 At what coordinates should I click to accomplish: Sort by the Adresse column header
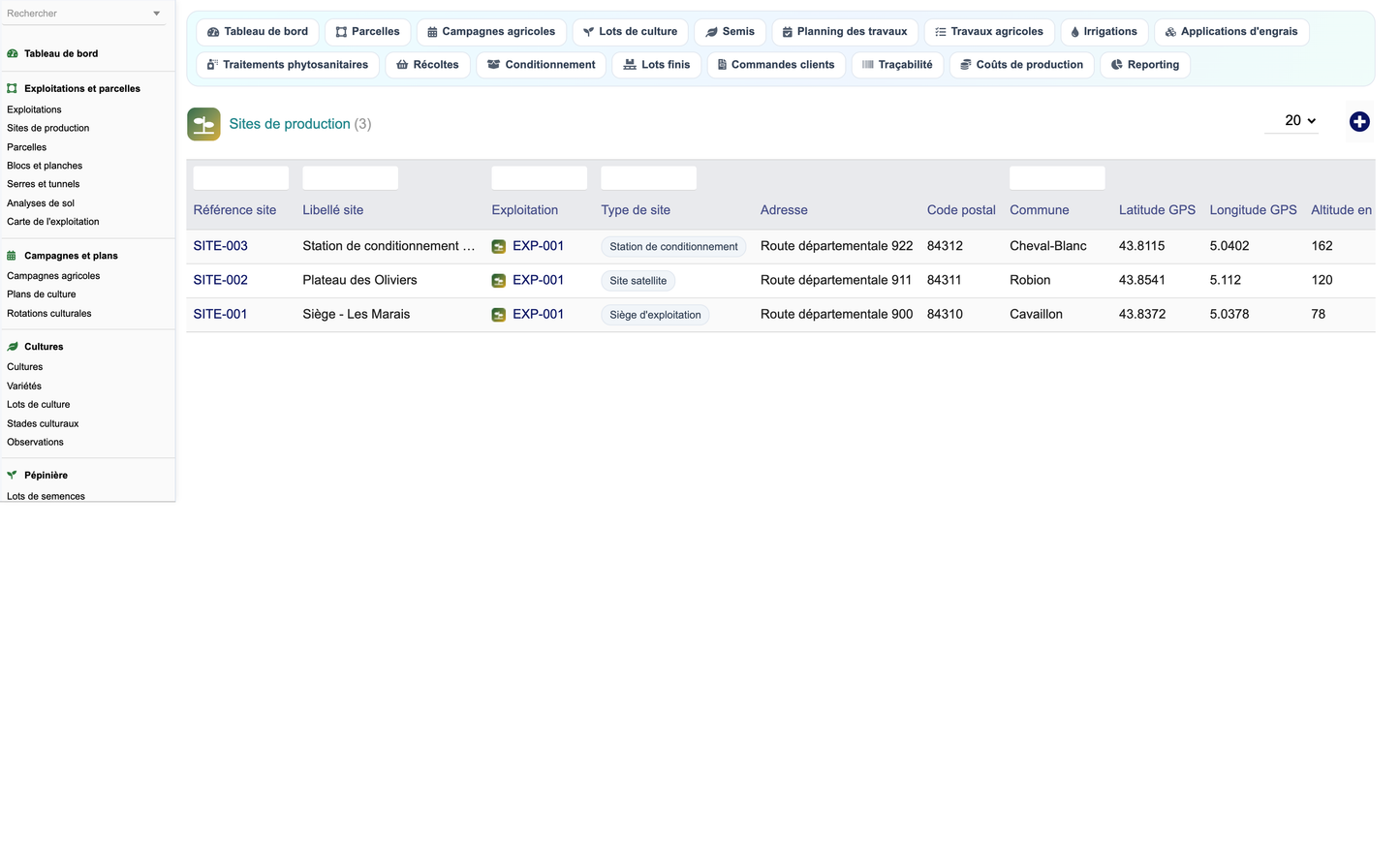[784, 210]
